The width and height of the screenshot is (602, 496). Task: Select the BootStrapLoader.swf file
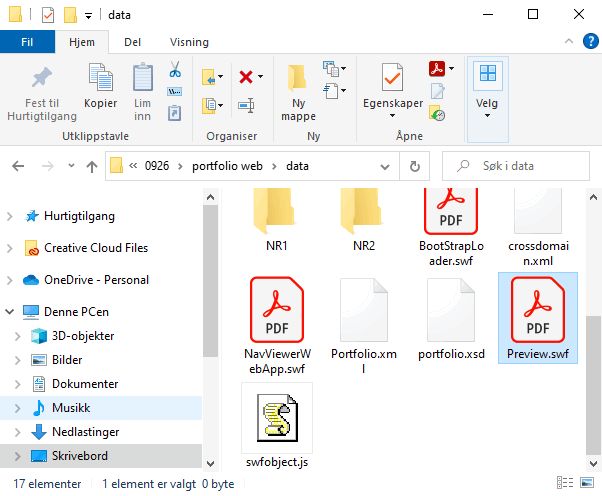coord(451,228)
